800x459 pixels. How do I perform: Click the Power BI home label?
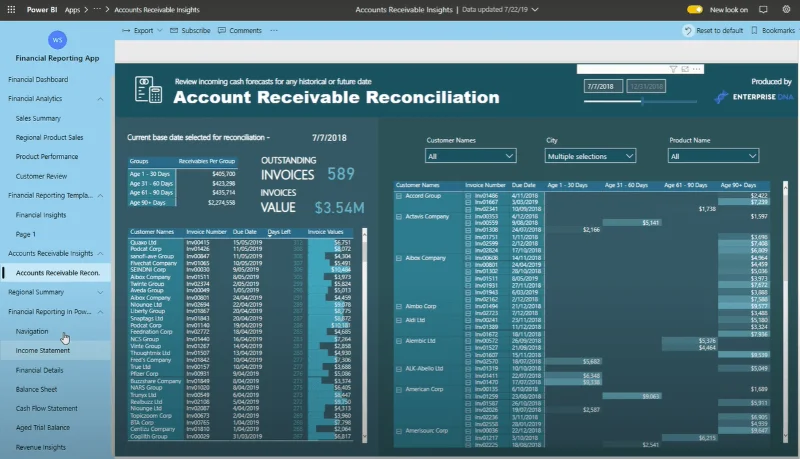[42, 10]
